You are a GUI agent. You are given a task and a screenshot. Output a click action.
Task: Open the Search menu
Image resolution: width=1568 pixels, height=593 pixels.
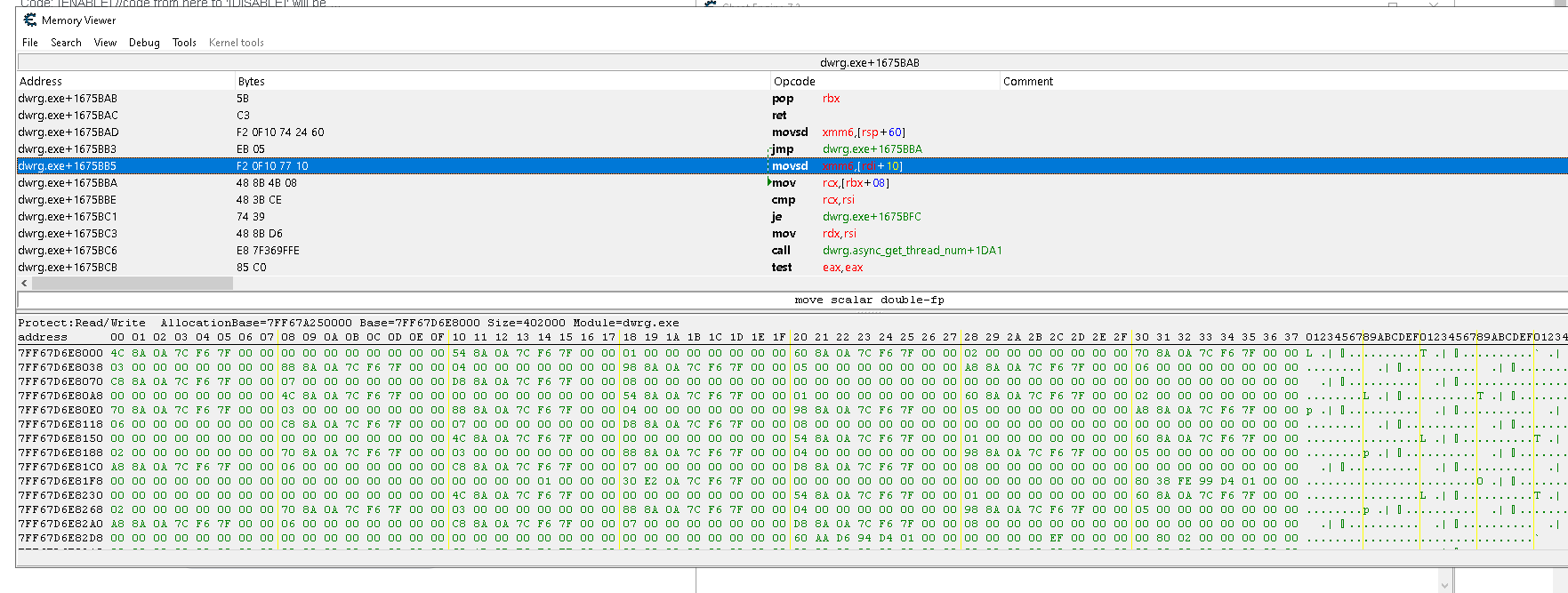point(66,43)
